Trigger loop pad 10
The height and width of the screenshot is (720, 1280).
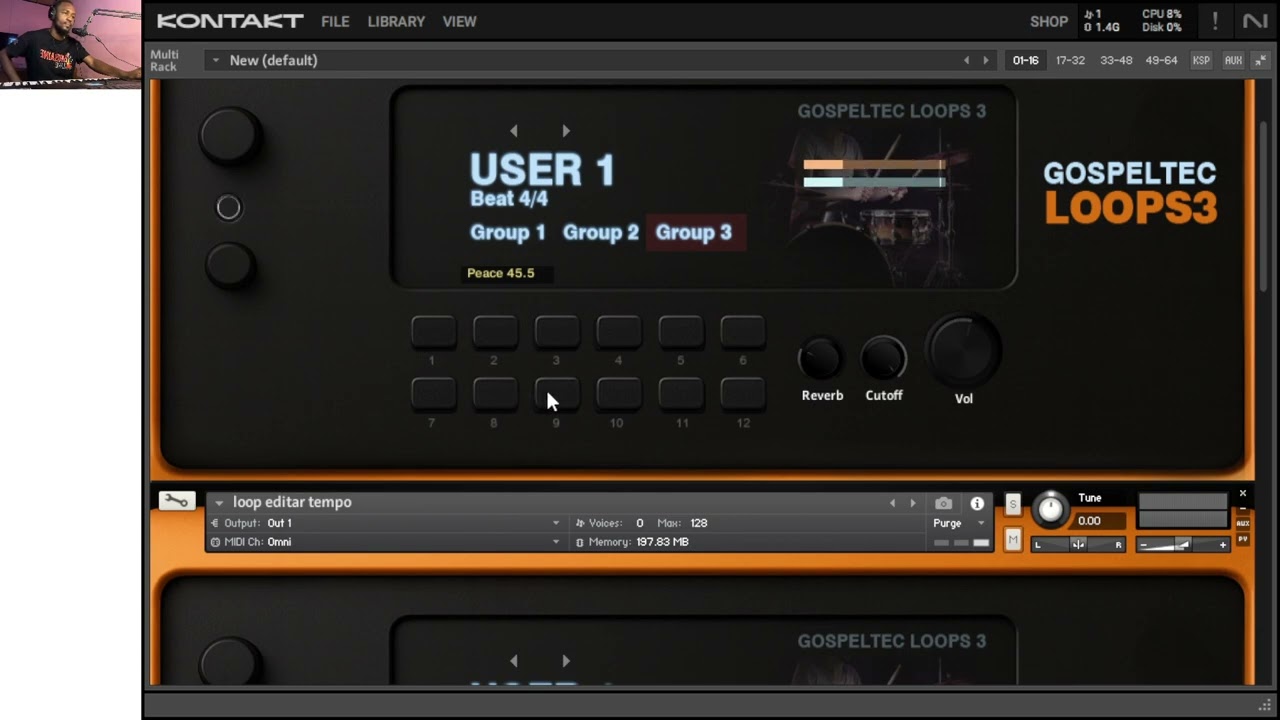(x=619, y=394)
